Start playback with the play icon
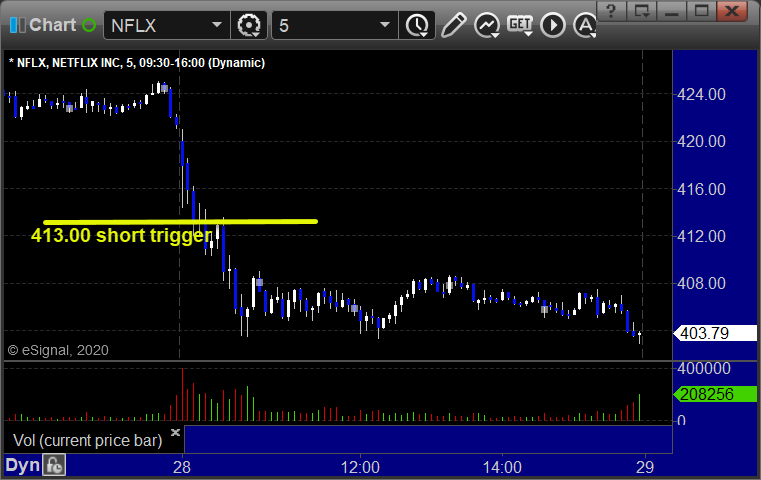Screen dimensions: 761x480 553,25
